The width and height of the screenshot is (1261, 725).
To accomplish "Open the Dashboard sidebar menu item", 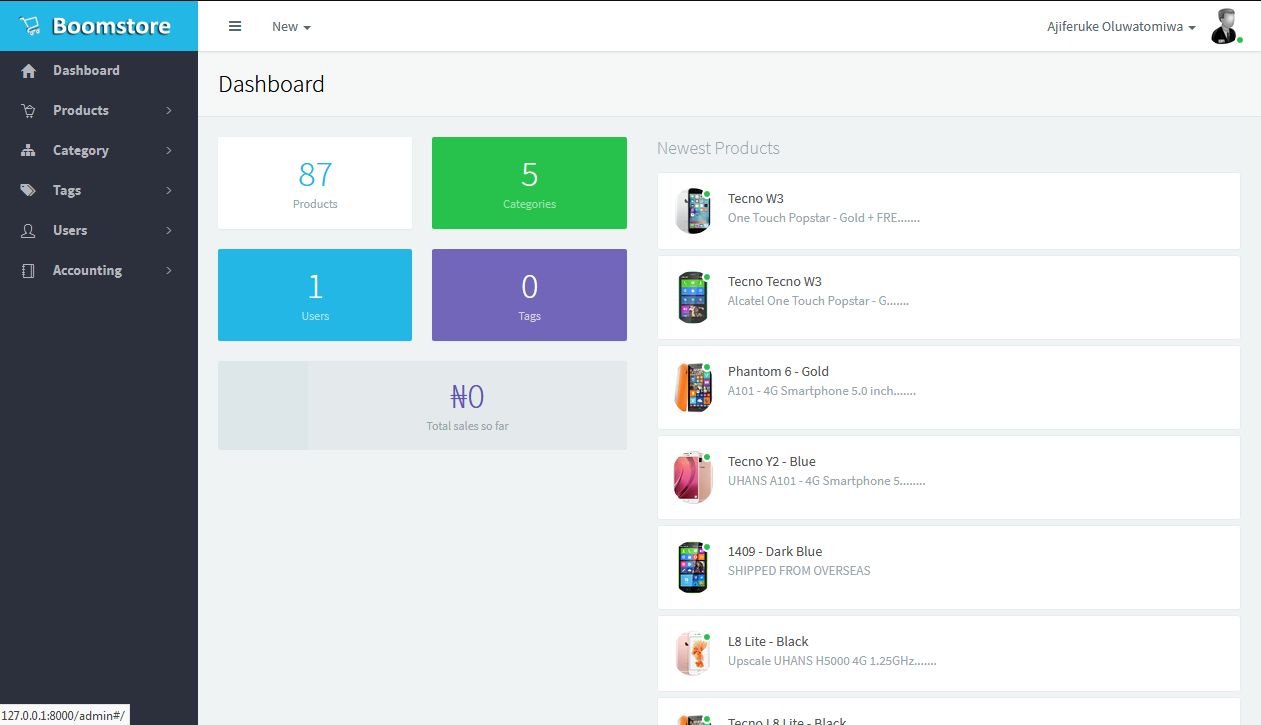I will tap(99, 71).
